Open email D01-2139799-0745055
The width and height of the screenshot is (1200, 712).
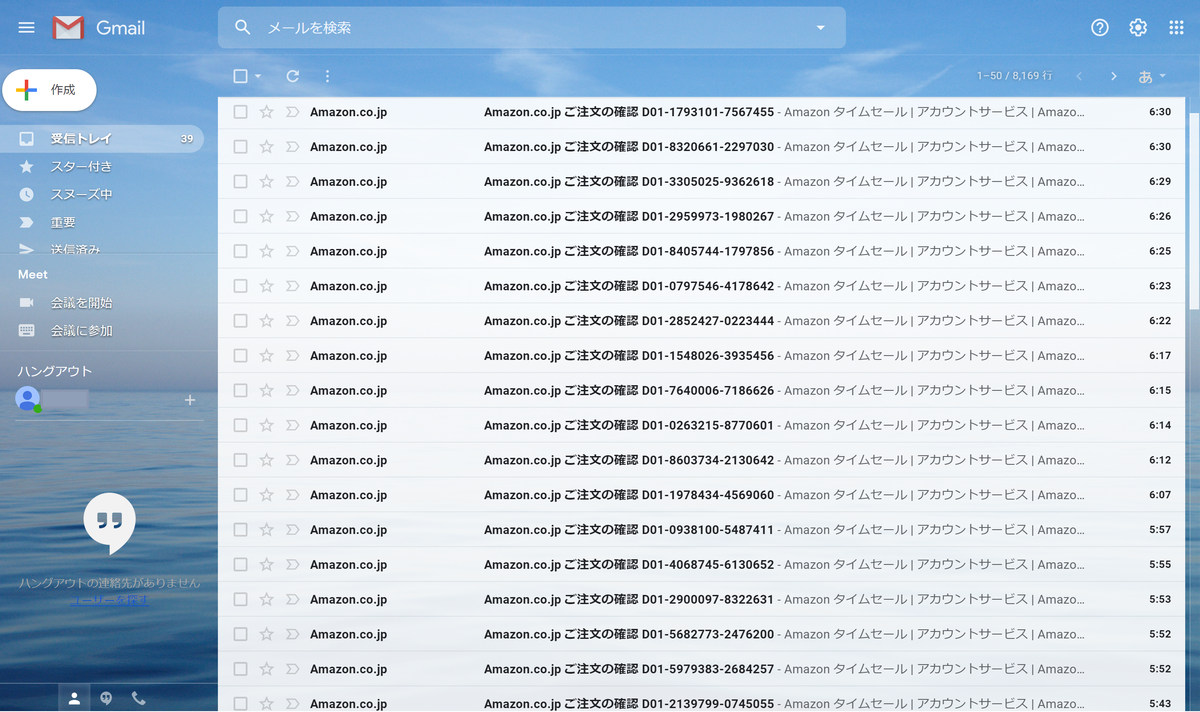(x=701, y=700)
